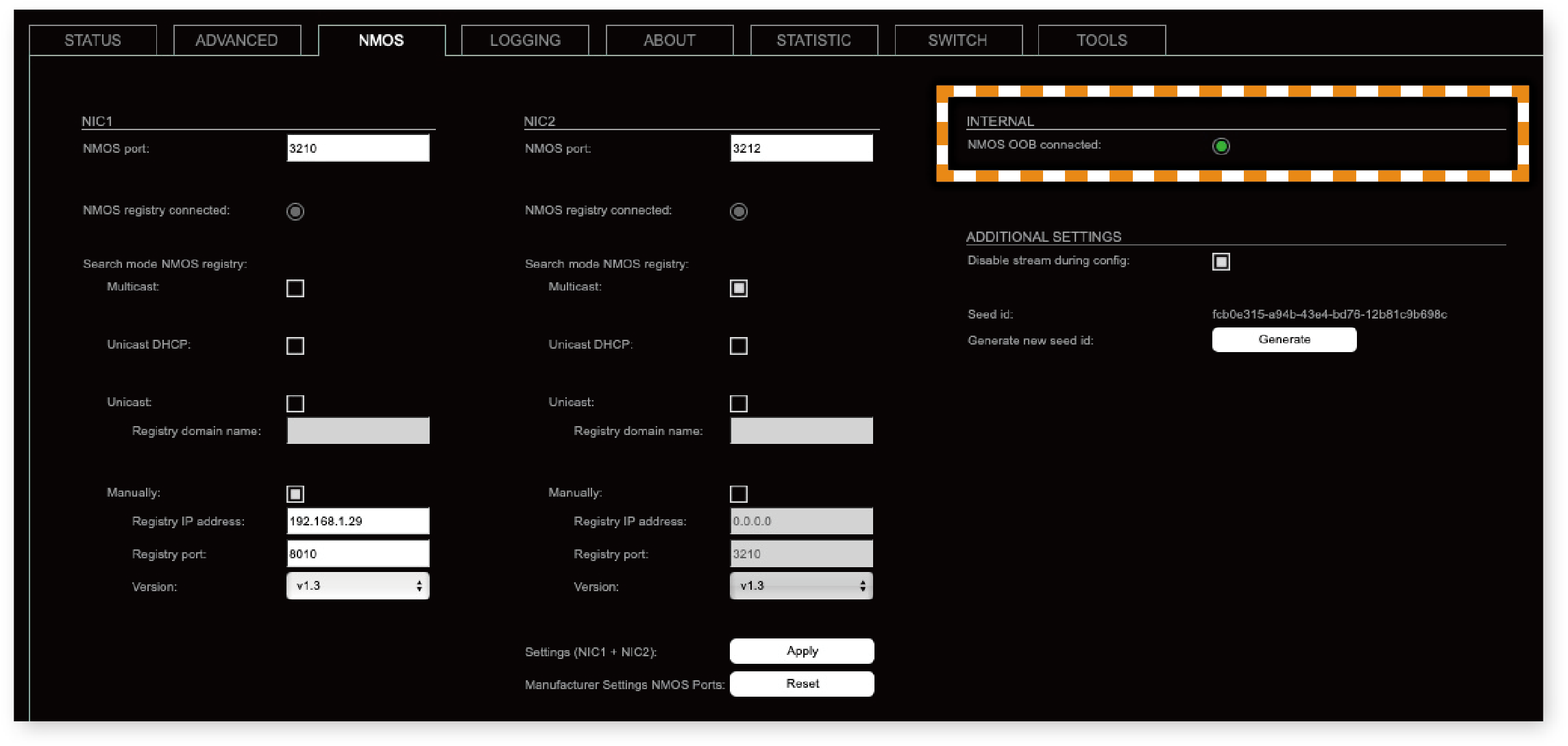This screenshot has height=746, width=1568.
Task: Click the NIC1 NMOS port field
Action: 358,148
